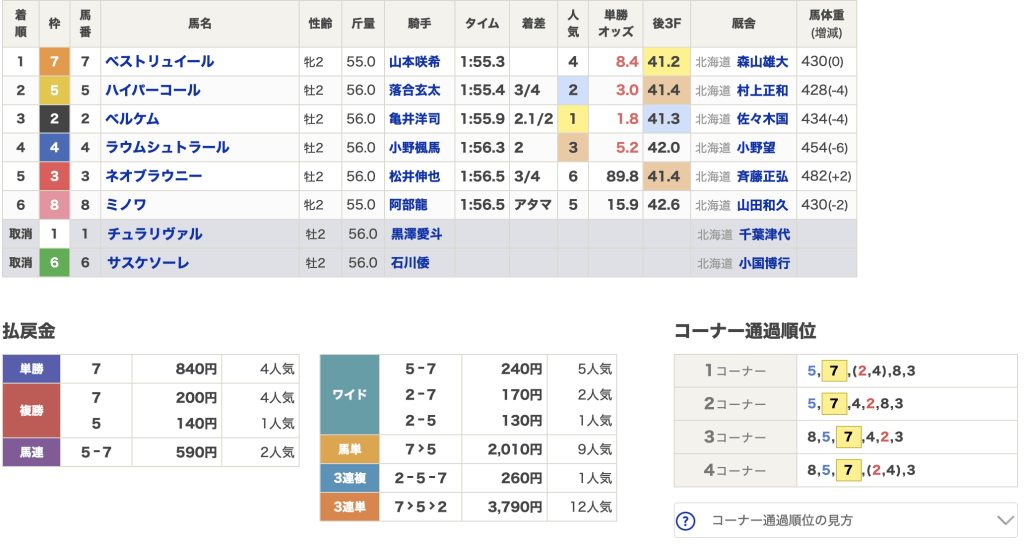Open horse page for ベストリュイール

159,61
